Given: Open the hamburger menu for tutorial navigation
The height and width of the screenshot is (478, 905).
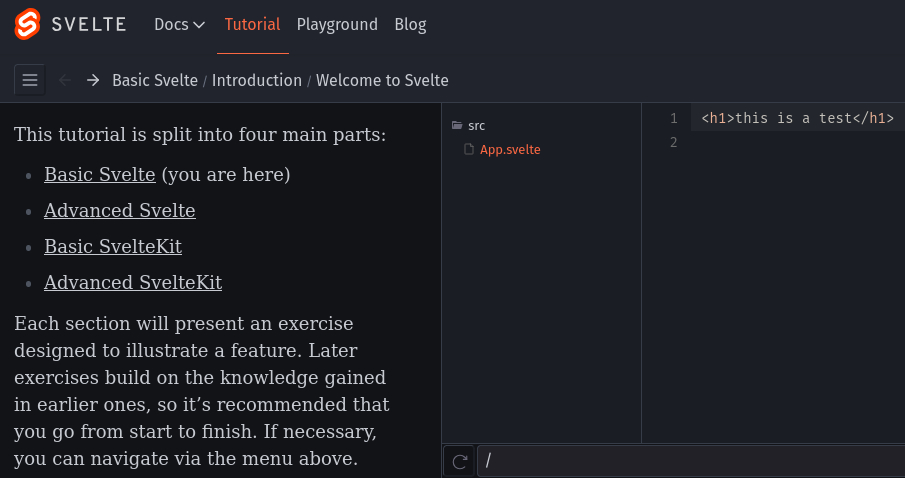Looking at the screenshot, I should tap(30, 80).
